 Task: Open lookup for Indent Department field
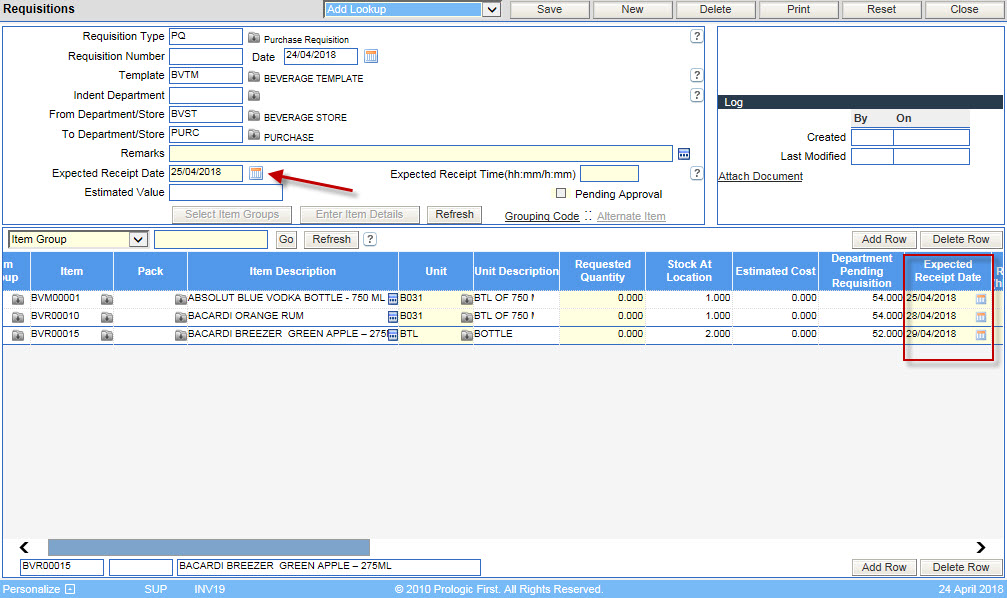click(x=254, y=96)
